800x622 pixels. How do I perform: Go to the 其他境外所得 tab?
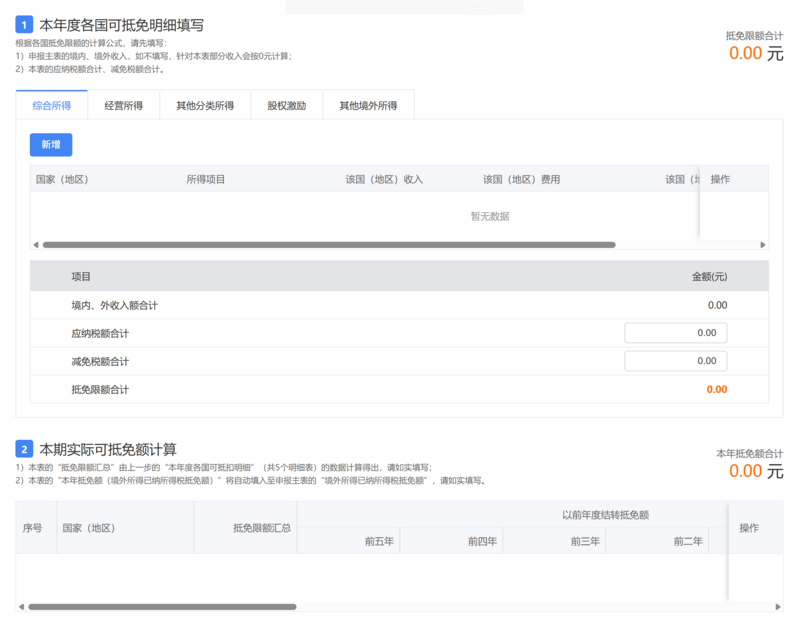(x=368, y=106)
